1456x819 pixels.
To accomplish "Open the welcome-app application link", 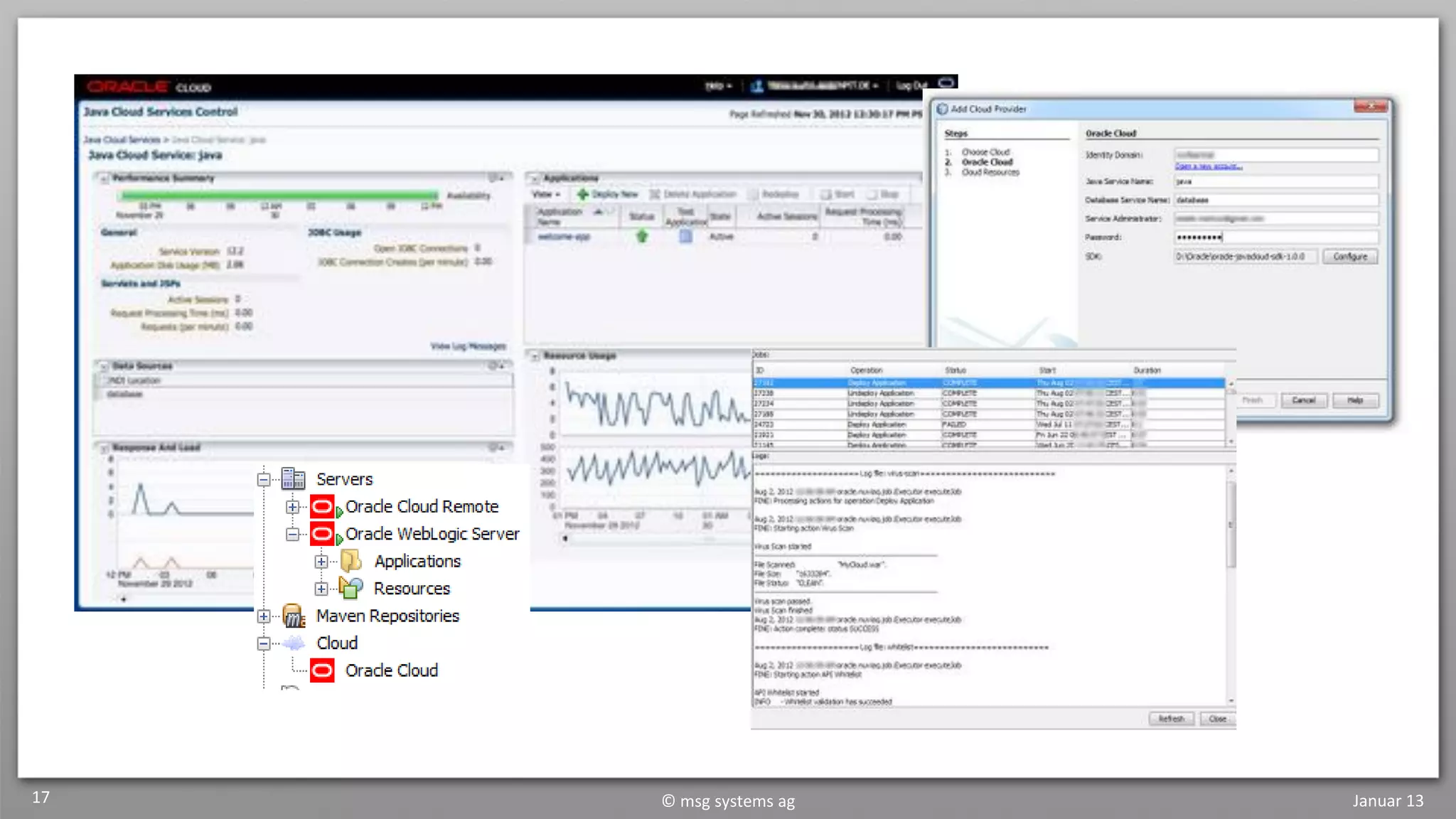I will [563, 237].
